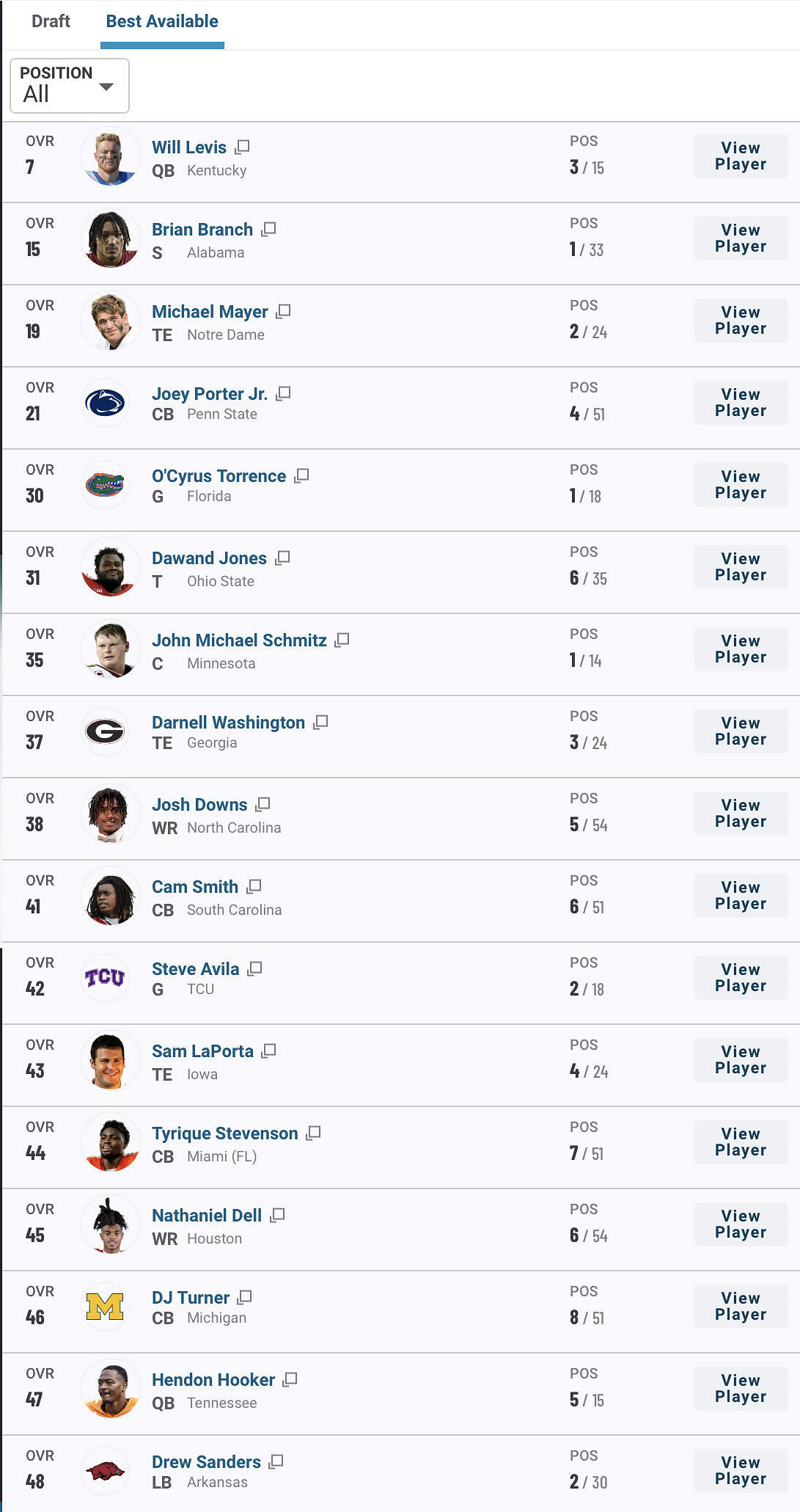
Task: Click the compare icon next to Brian Branch
Action: coord(268,229)
